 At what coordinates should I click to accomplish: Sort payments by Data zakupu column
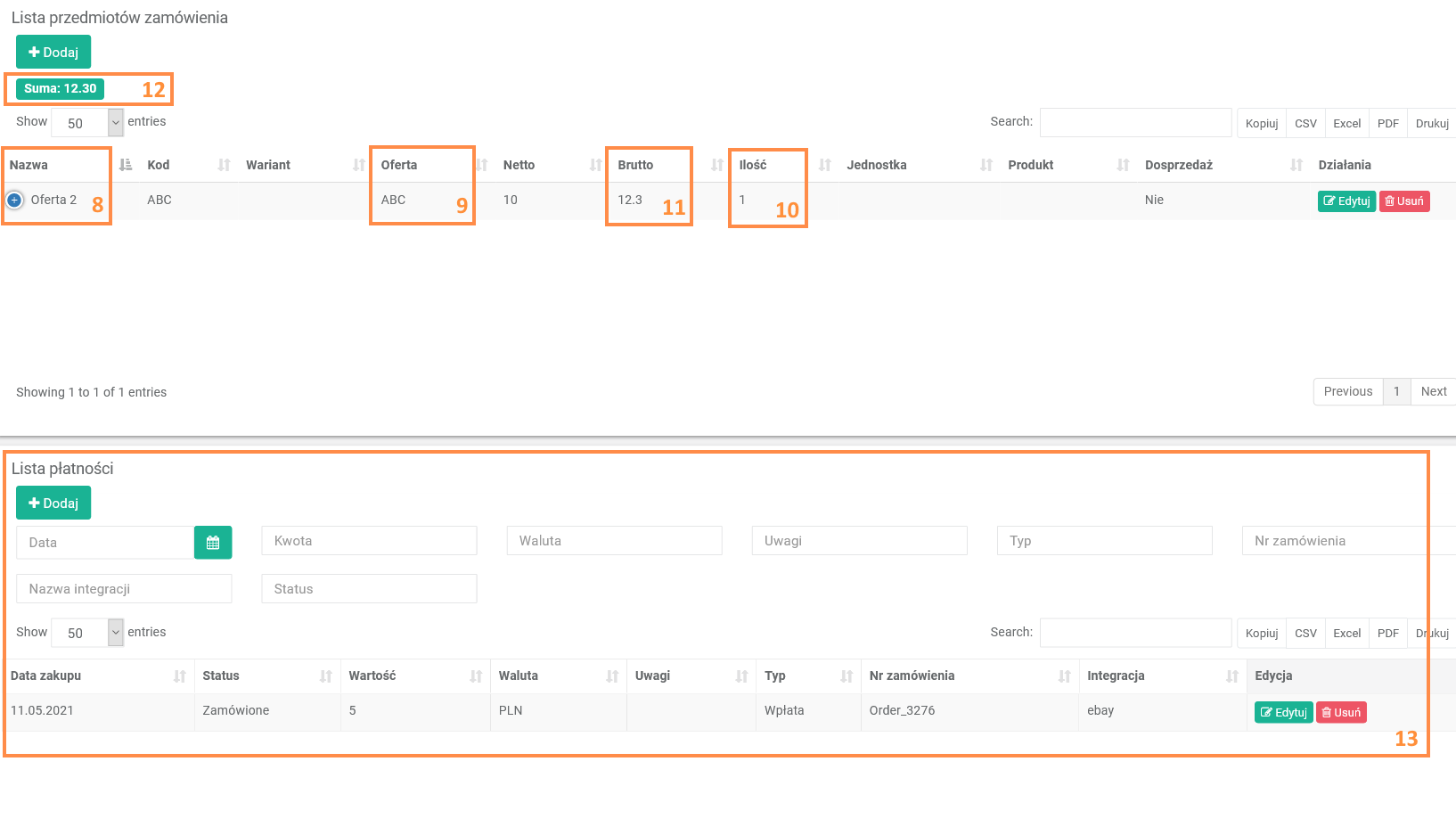[x=45, y=676]
